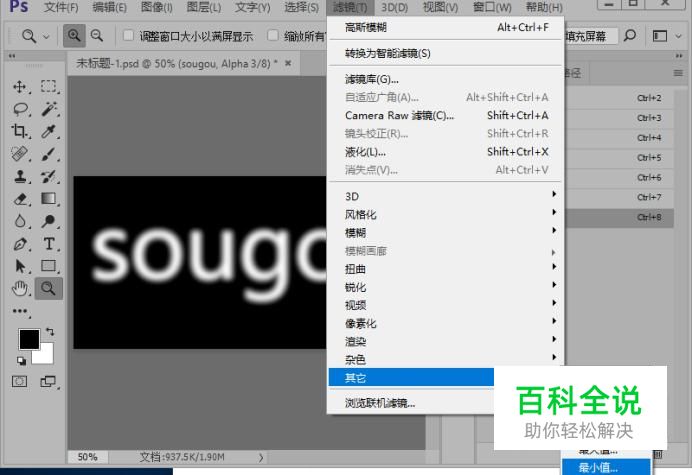This screenshot has height=475, width=692.
Task: Select 最小值... in submenu
Action: 606,467
